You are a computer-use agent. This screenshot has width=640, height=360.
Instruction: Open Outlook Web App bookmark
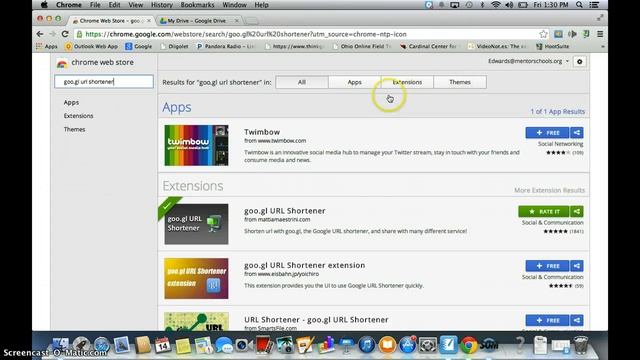[91, 47]
